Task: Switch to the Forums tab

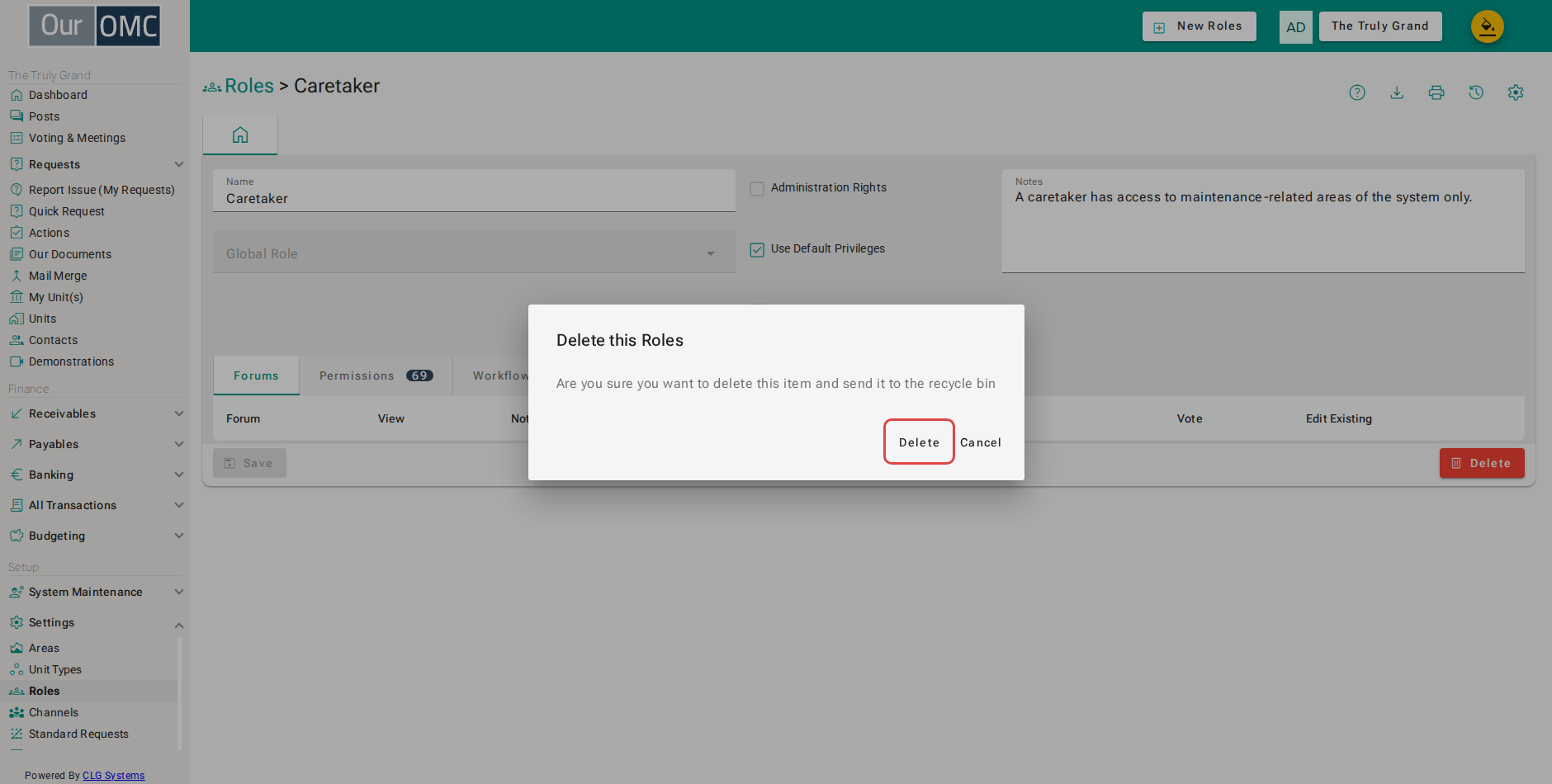Action: coord(256,375)
